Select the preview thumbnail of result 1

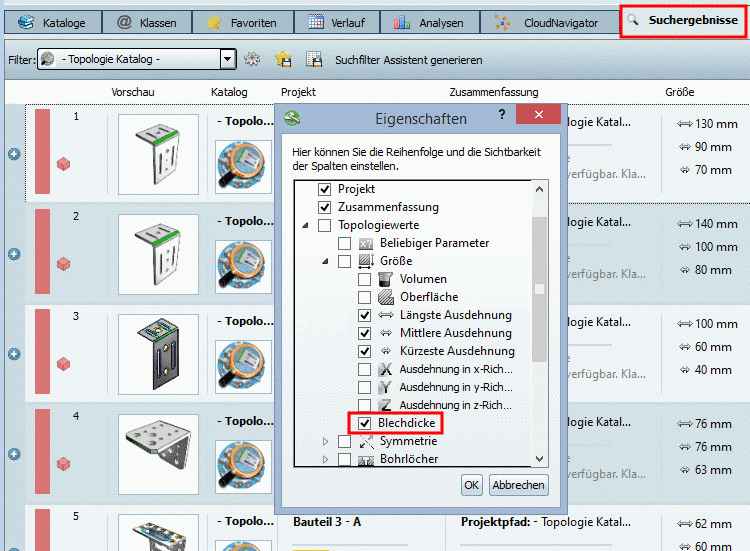click(158, 154)
